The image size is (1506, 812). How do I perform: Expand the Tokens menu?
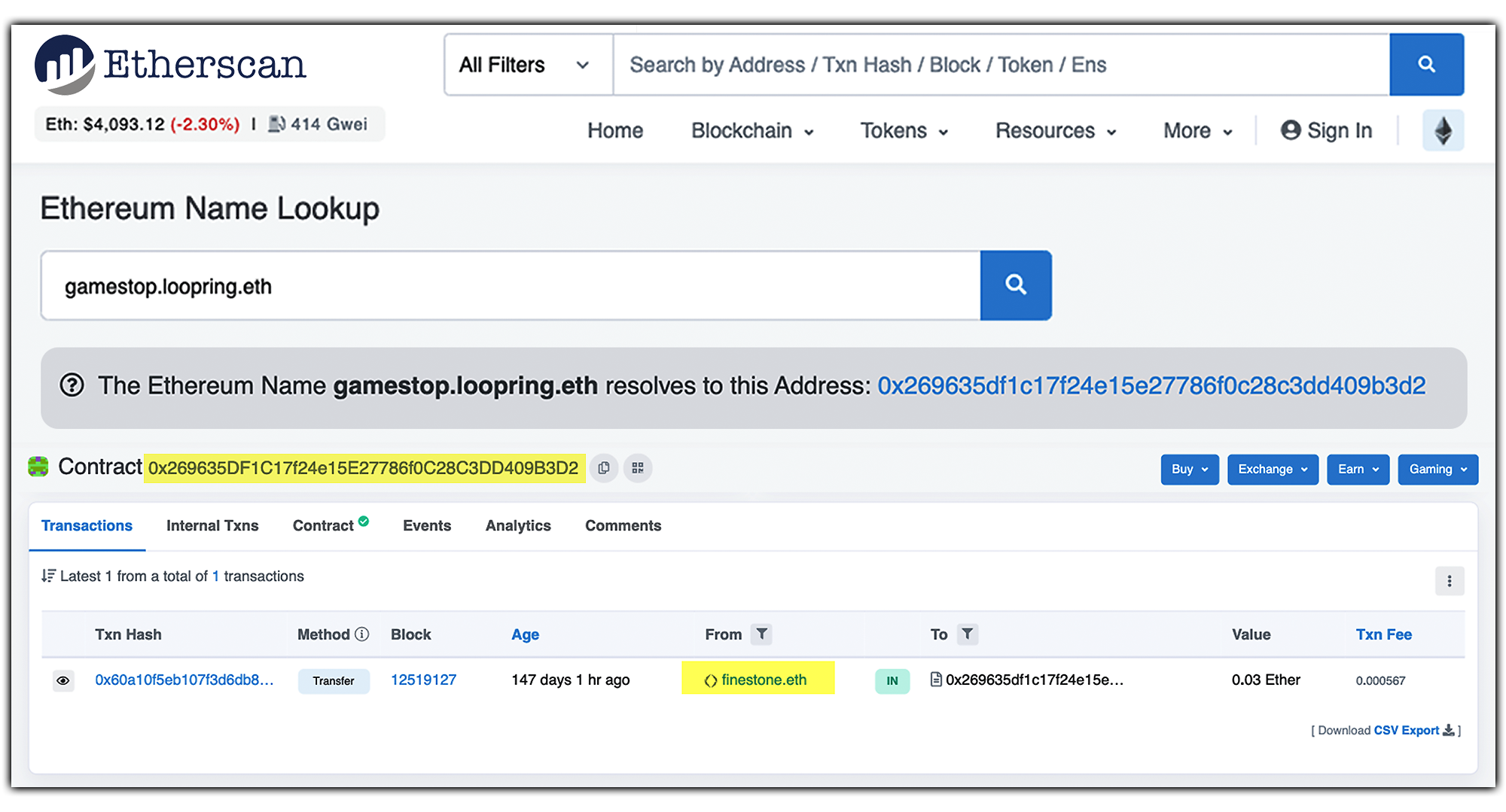coord(904,131)
